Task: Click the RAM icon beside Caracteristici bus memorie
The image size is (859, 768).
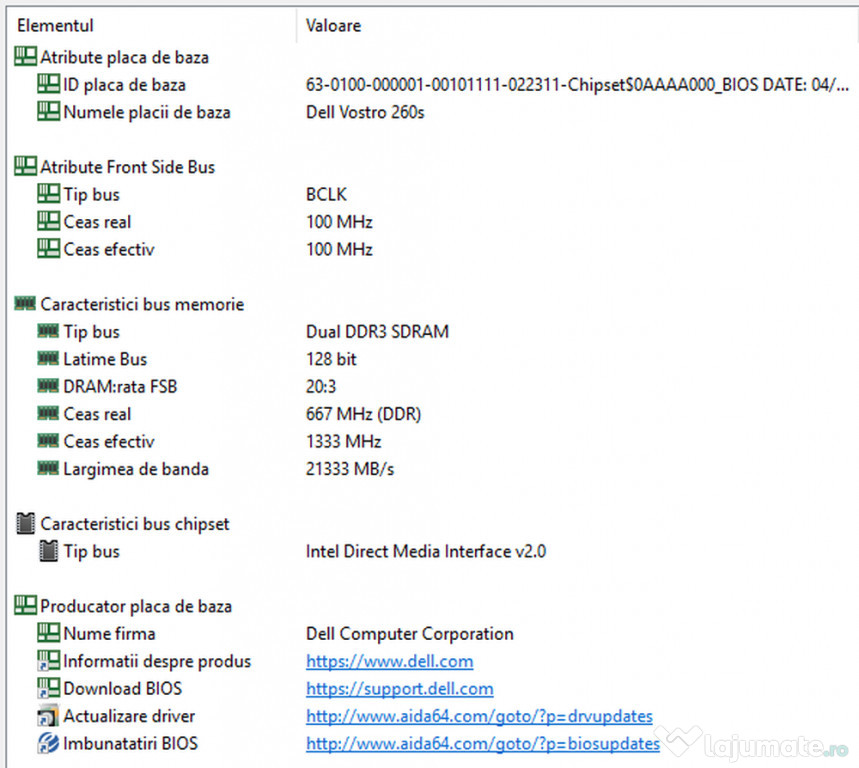Action: [25, 303]
